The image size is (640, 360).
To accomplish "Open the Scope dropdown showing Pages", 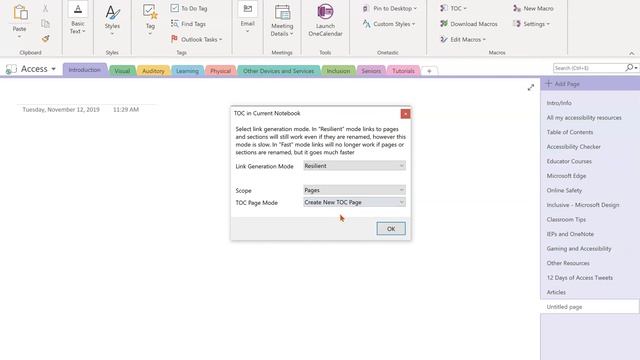I will tap(354, 190).
